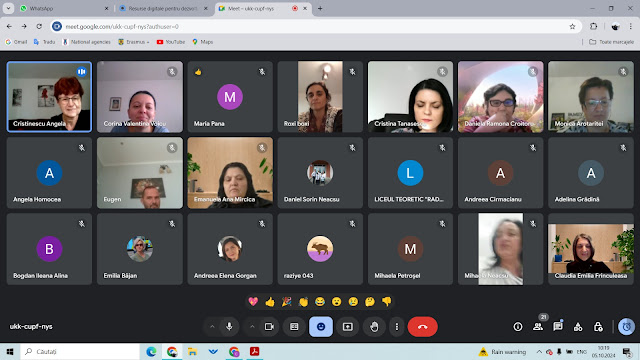Send the heart emoji reaction
The width and height of the screenshot is (640, 360).
coord(253,302)
